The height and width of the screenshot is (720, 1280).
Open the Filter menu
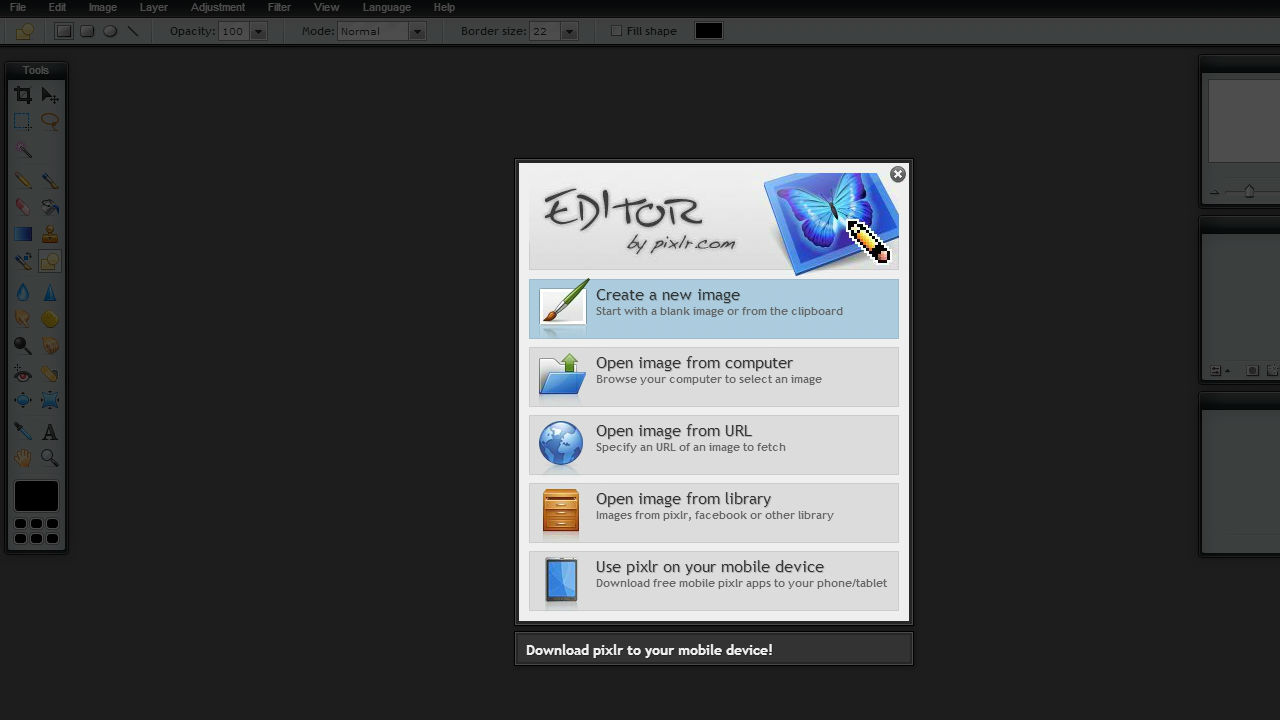point(279,7)
